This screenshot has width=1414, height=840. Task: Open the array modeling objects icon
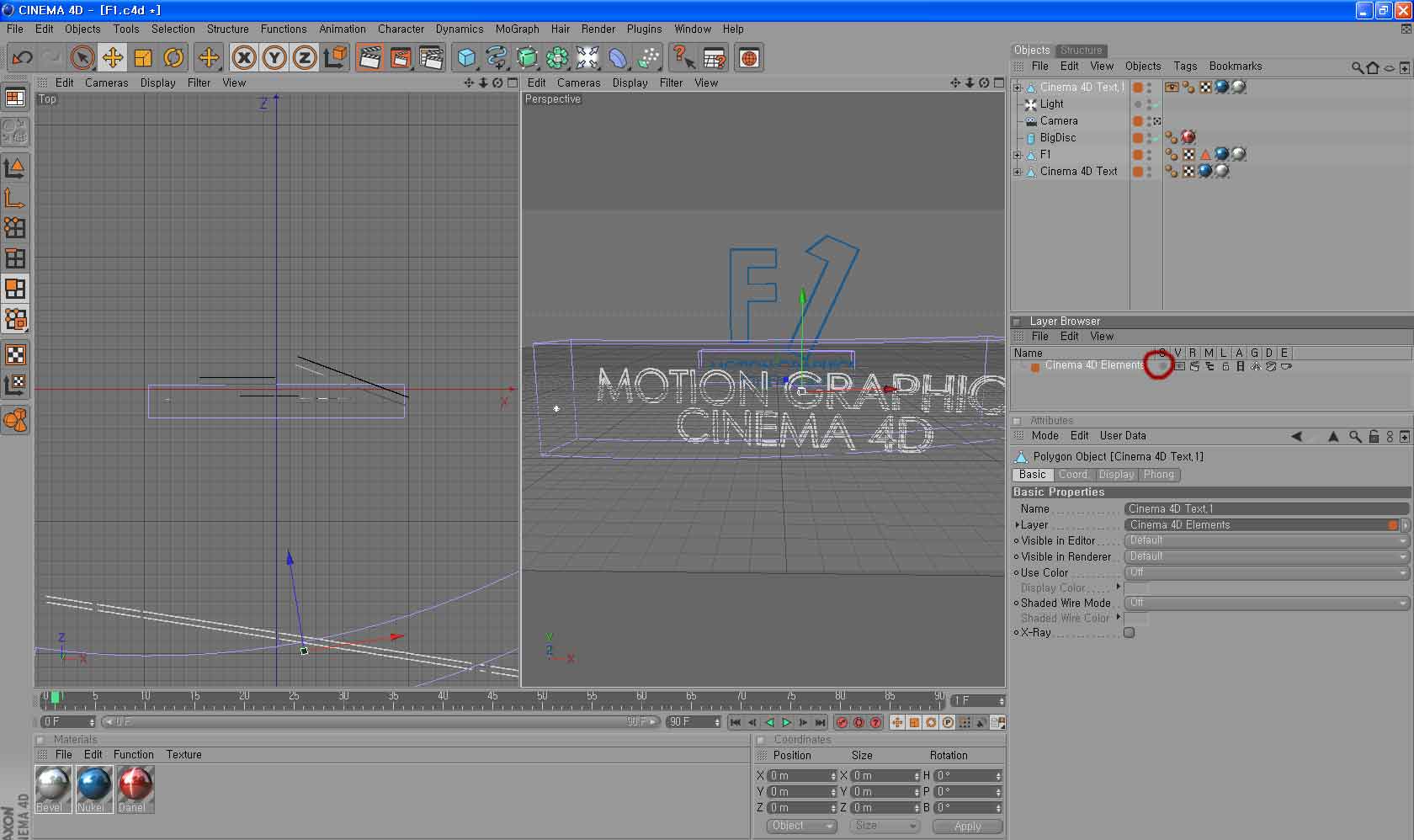pos(557,58)
